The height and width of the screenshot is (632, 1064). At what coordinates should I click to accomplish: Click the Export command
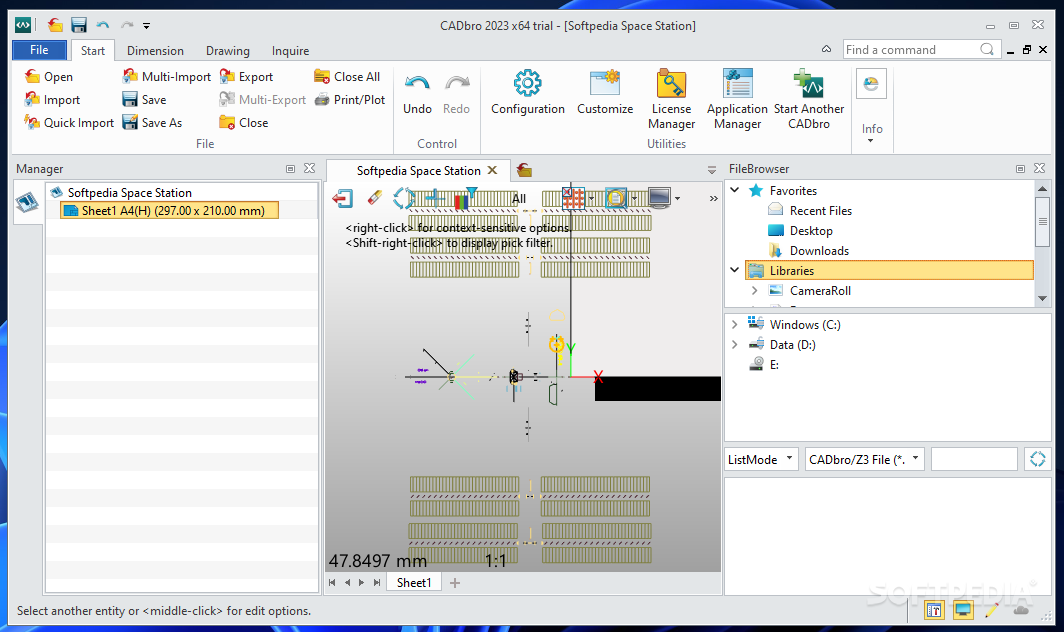(x=246, y=77)
